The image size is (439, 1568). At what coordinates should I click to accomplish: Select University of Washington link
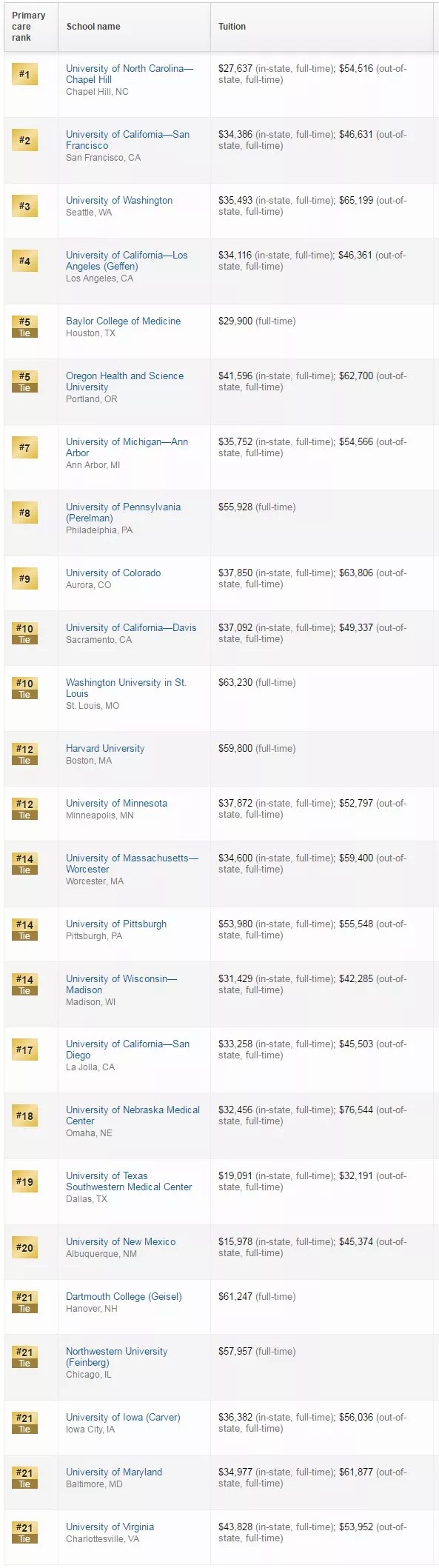coord(119,200)
